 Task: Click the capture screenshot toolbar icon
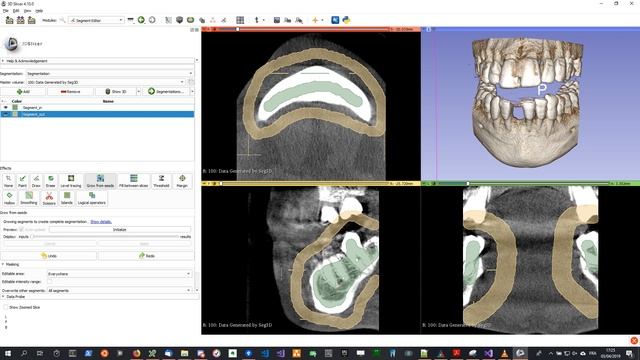(277, 20)
